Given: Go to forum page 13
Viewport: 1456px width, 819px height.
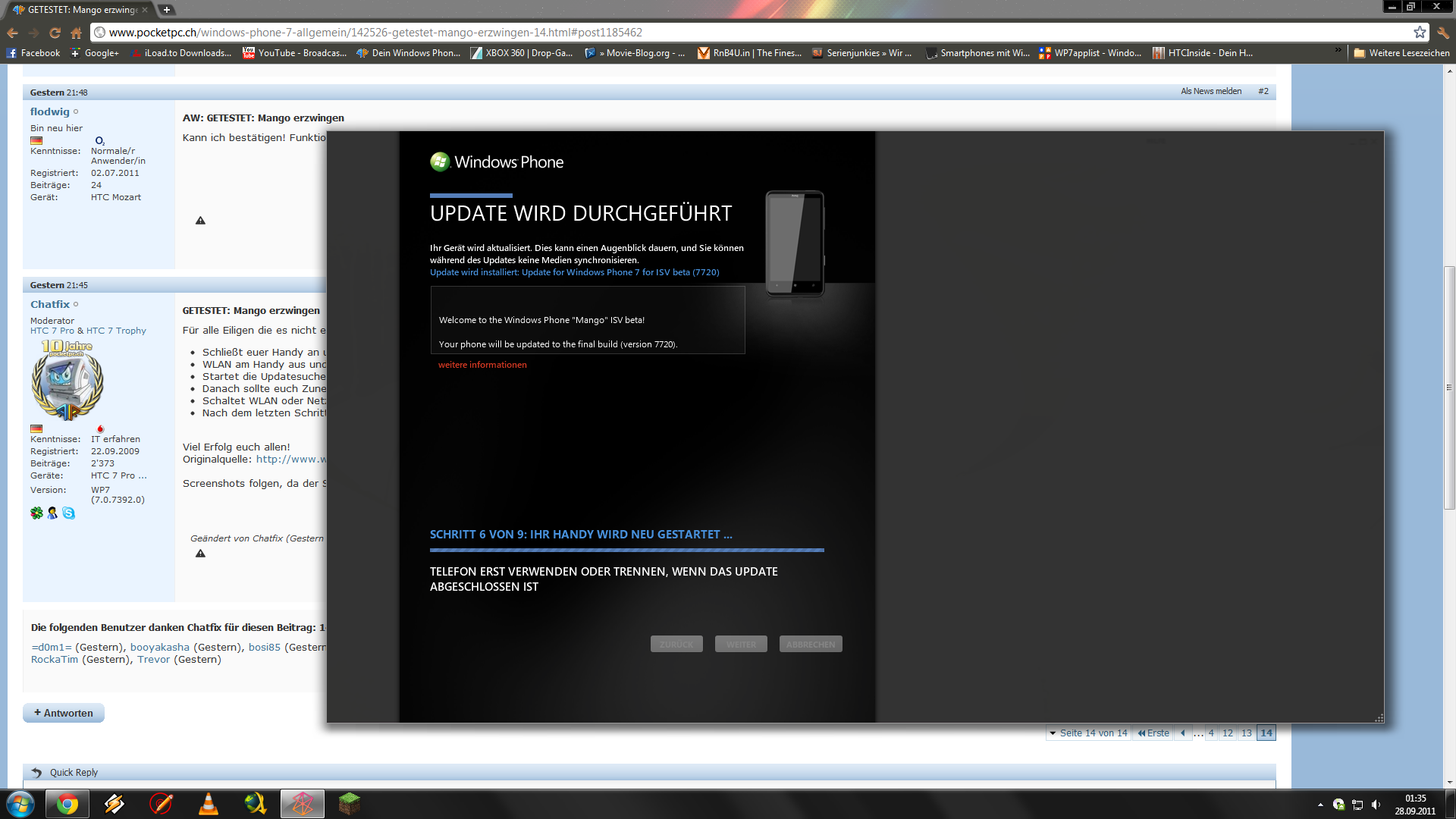Looking at the screenshot, I should (1247, 733).
